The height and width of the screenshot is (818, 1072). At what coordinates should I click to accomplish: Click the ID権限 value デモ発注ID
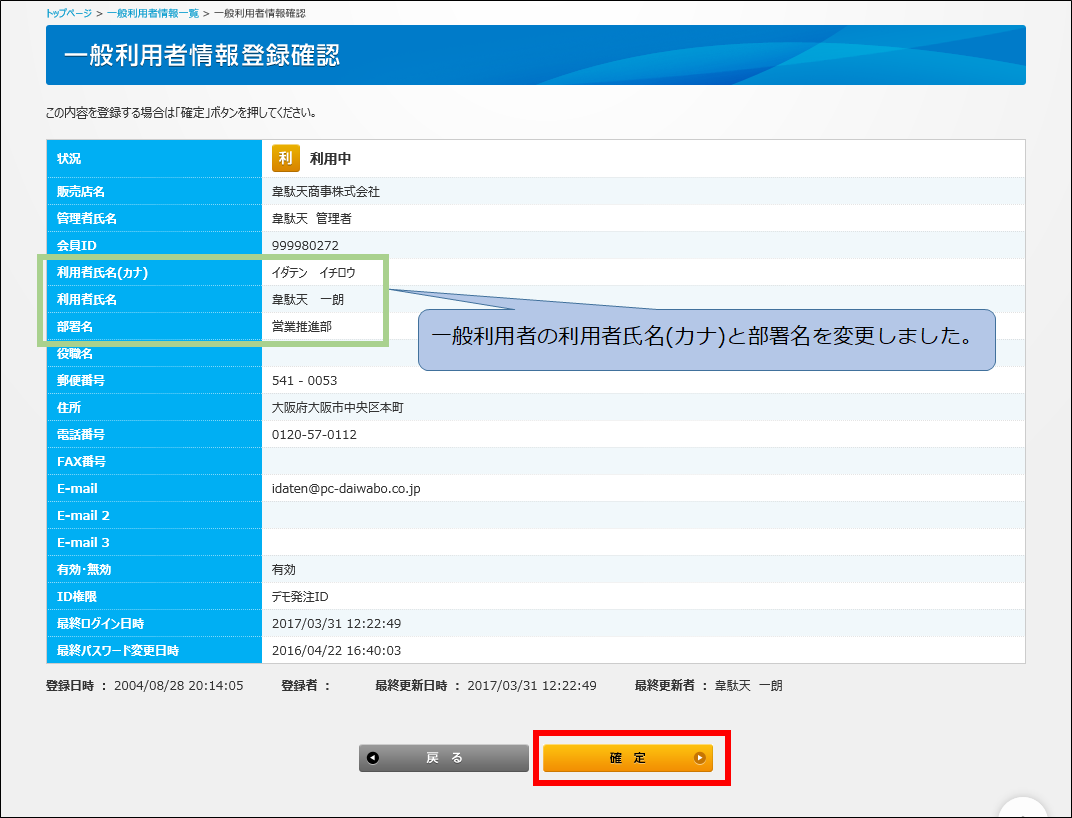click(x=300, y=597)
